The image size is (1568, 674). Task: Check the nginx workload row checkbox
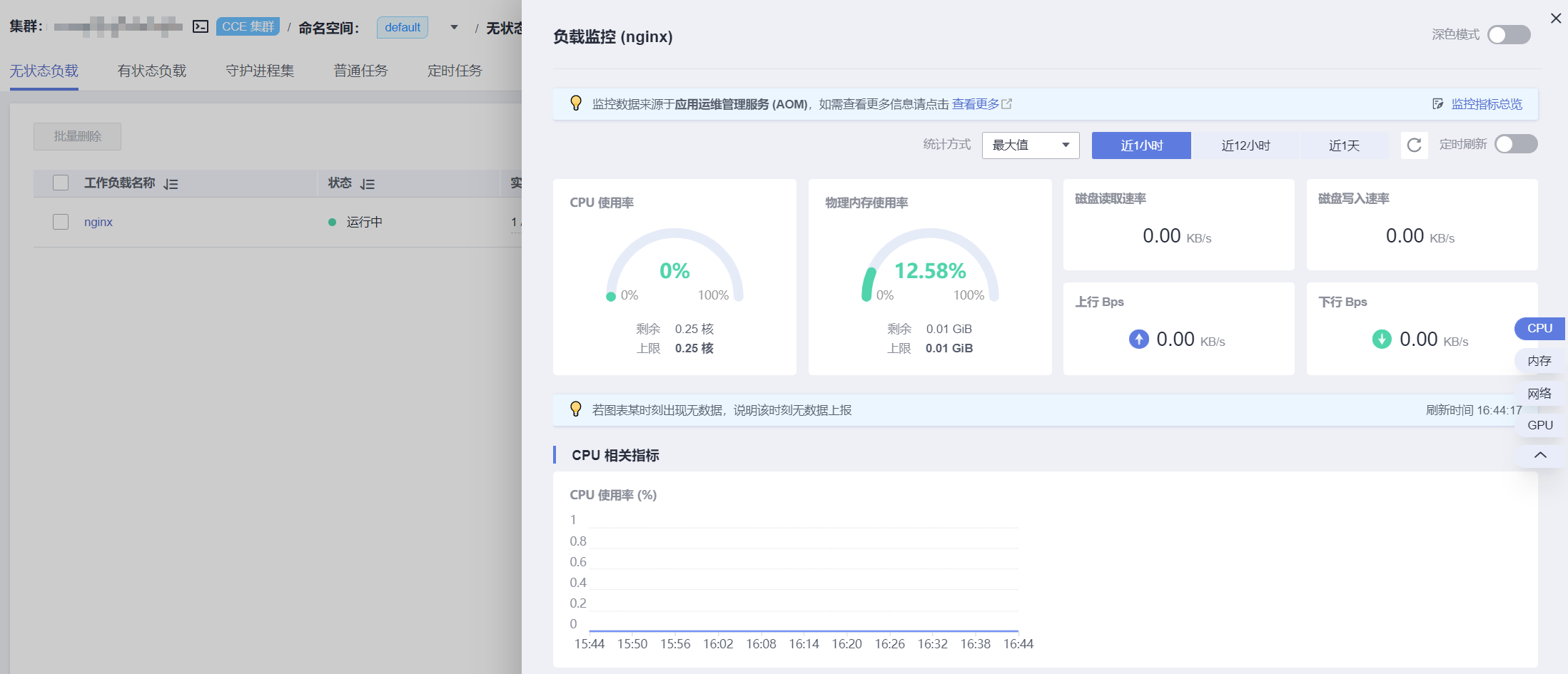[61, 222]
